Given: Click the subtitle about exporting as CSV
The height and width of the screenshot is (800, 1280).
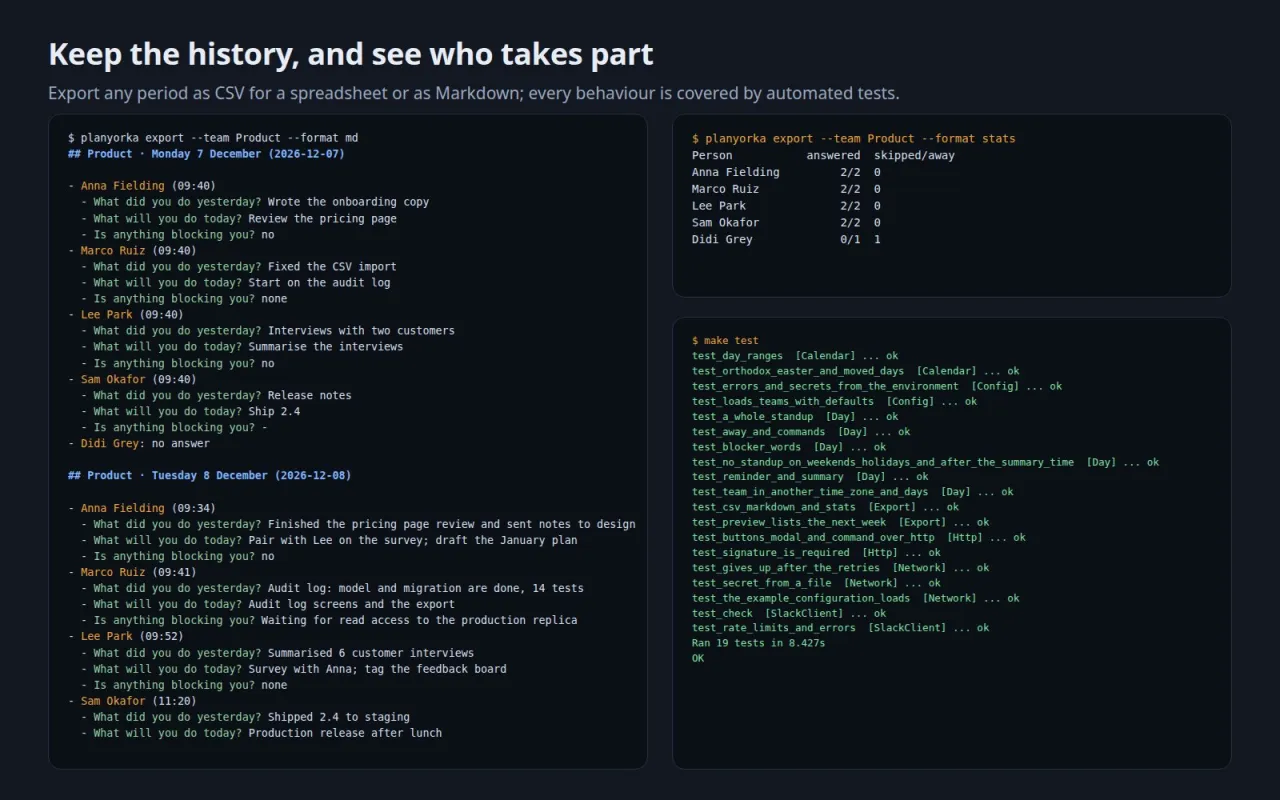Looking at the screenshot, I should [x=474, y=93].
